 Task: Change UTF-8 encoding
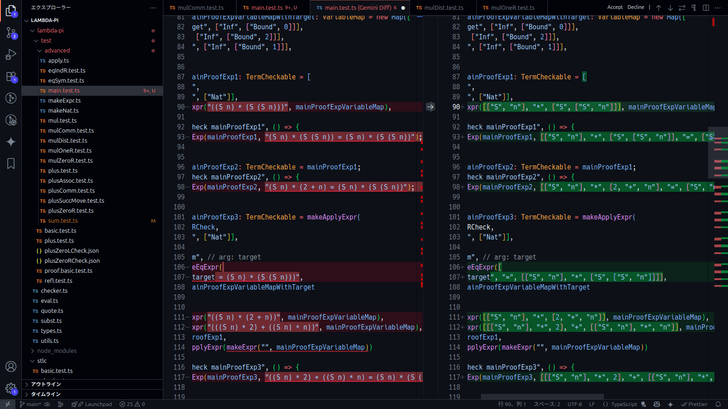(574, 404)
